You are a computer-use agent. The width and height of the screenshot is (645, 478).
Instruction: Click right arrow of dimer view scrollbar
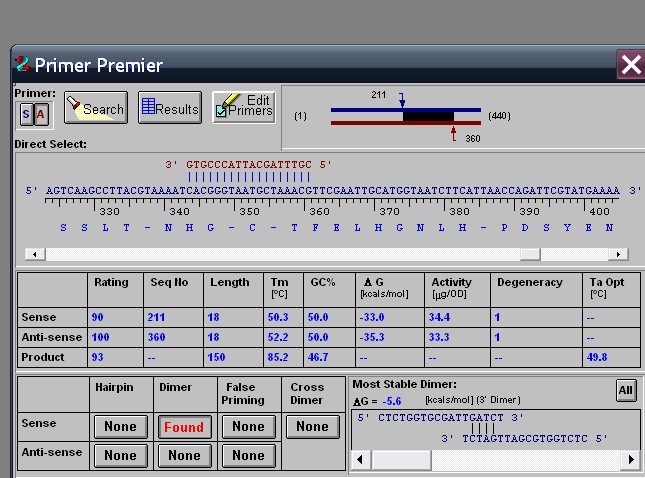(x=631, y=459)
